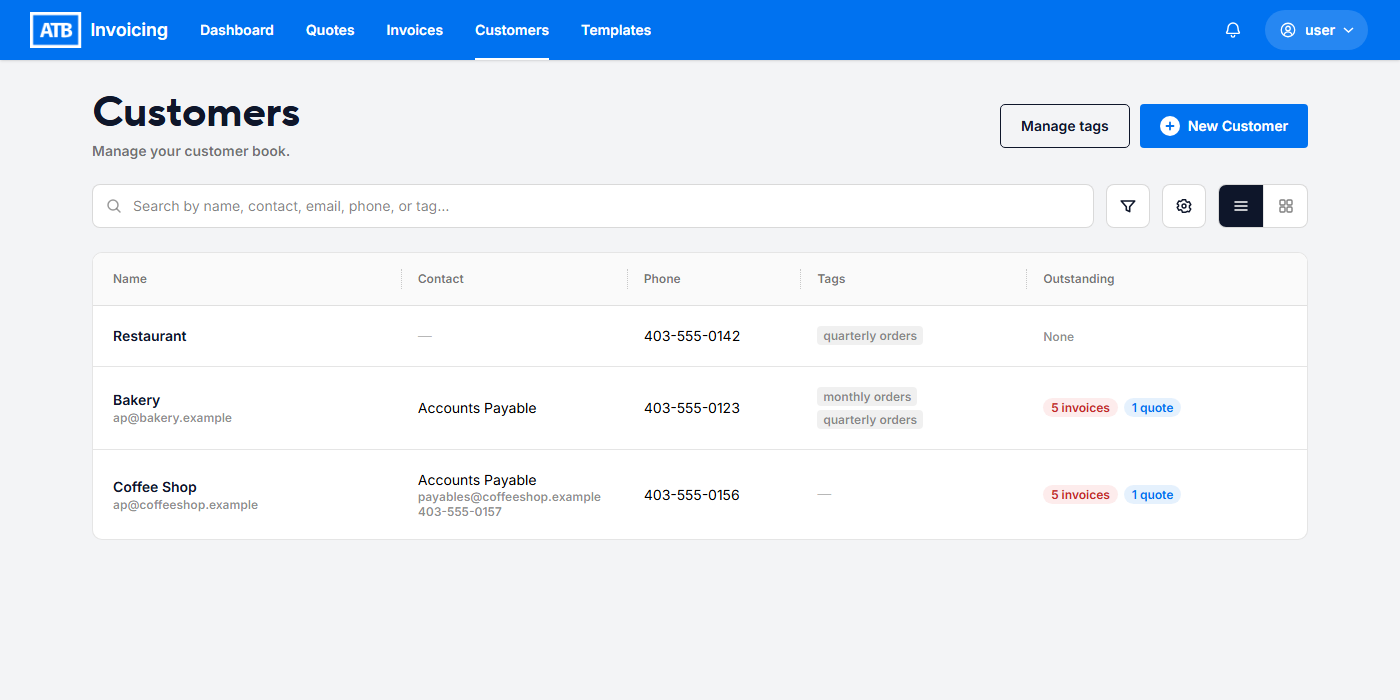Open the Quotes tab

330,30
